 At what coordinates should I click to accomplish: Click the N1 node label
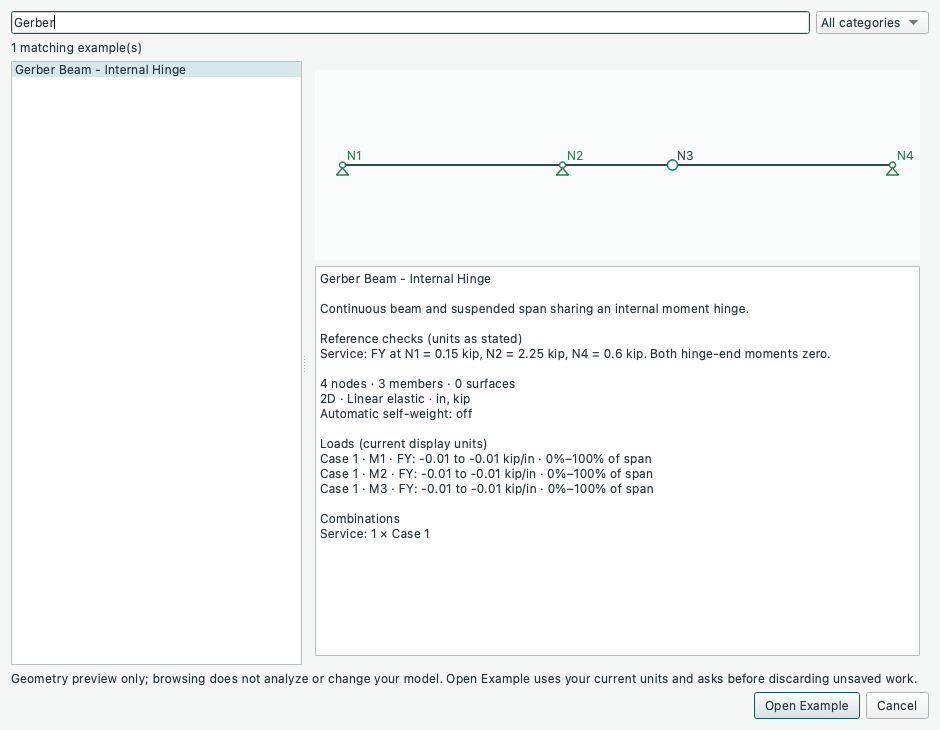pyautogui.click(x=354, y=156)
